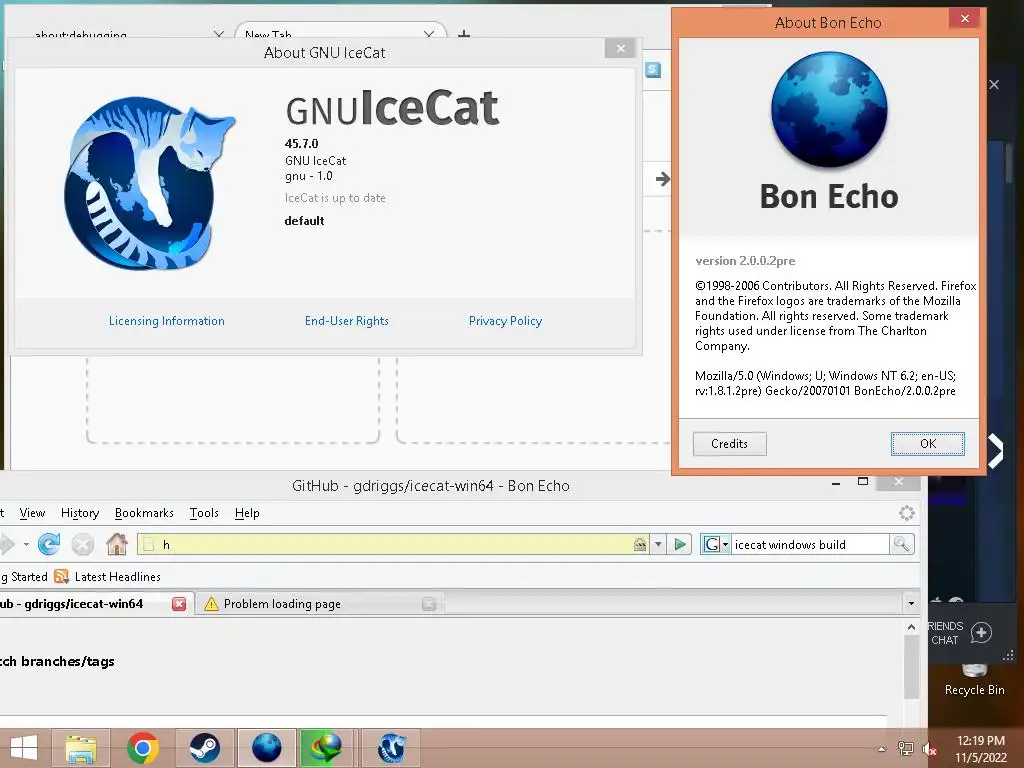Click the forward arrow in the IceCat window
Screen dimensions: 1024x768
(662, 179)
